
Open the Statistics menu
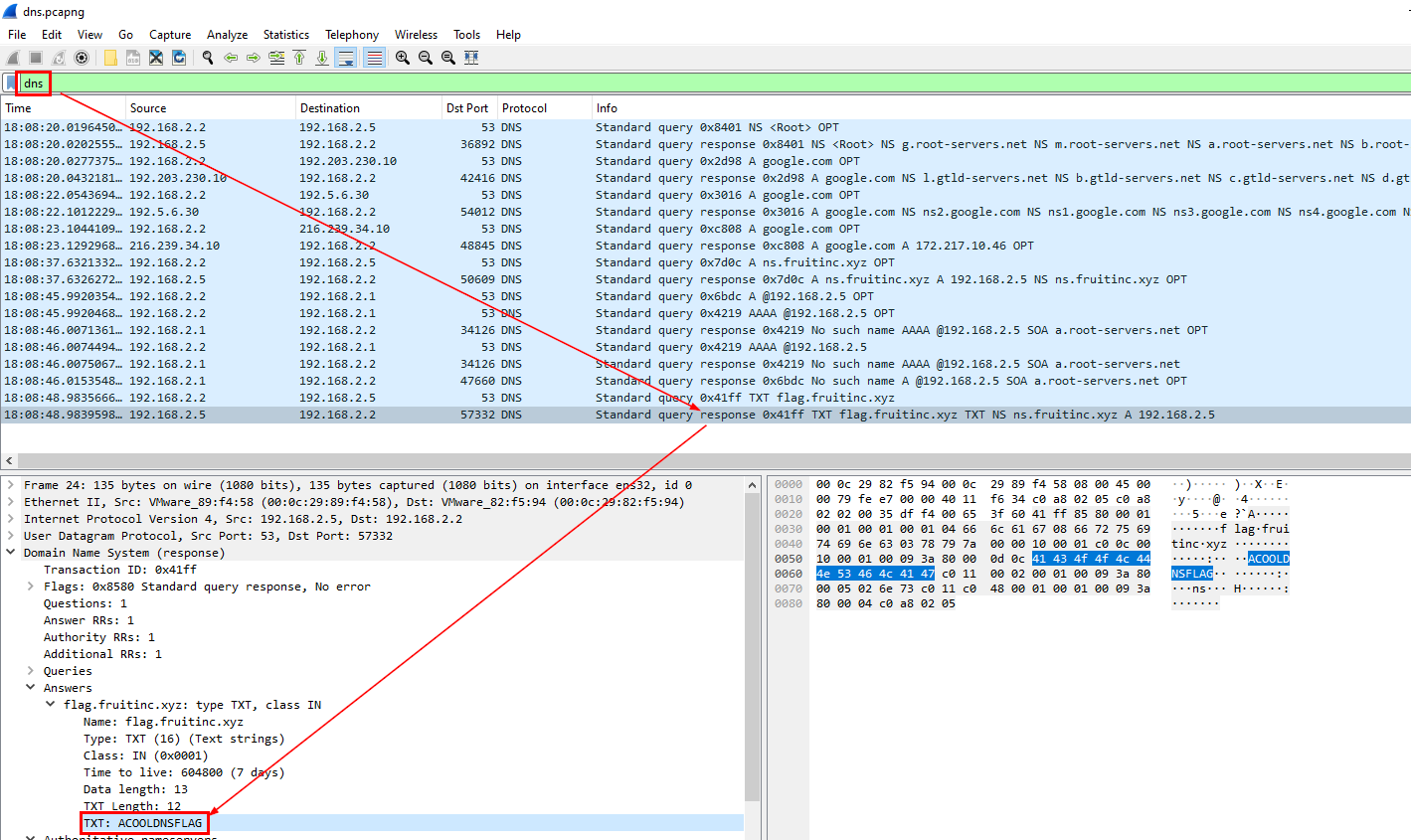285,35
